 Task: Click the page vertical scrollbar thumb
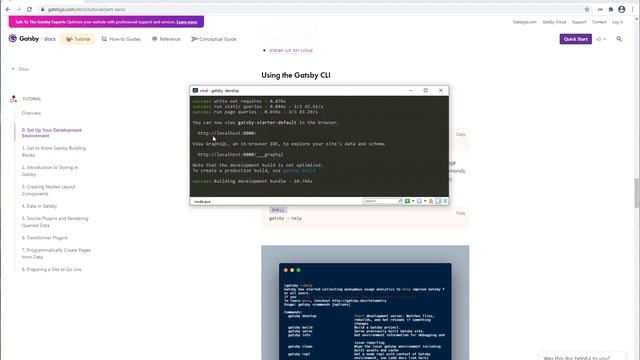637,193
